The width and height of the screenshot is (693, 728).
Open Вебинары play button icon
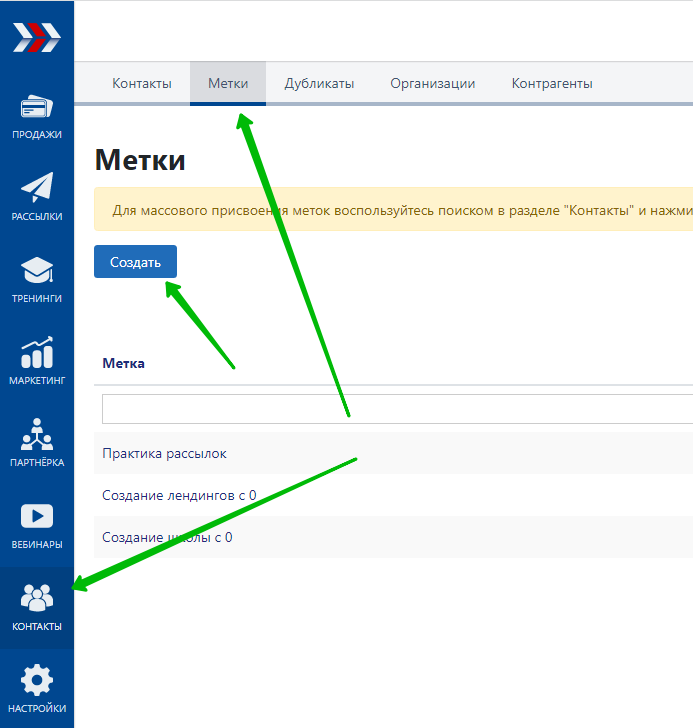(x=36, y=517)
